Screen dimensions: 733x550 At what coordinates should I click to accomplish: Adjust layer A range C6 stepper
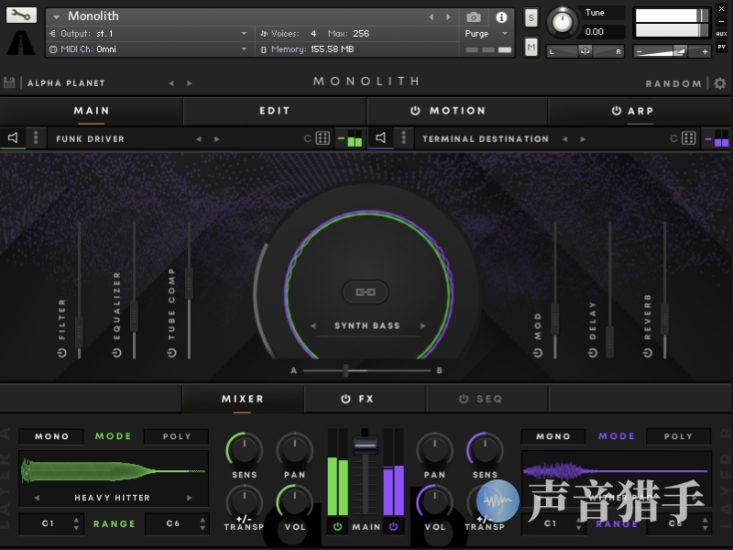[202, 524]
